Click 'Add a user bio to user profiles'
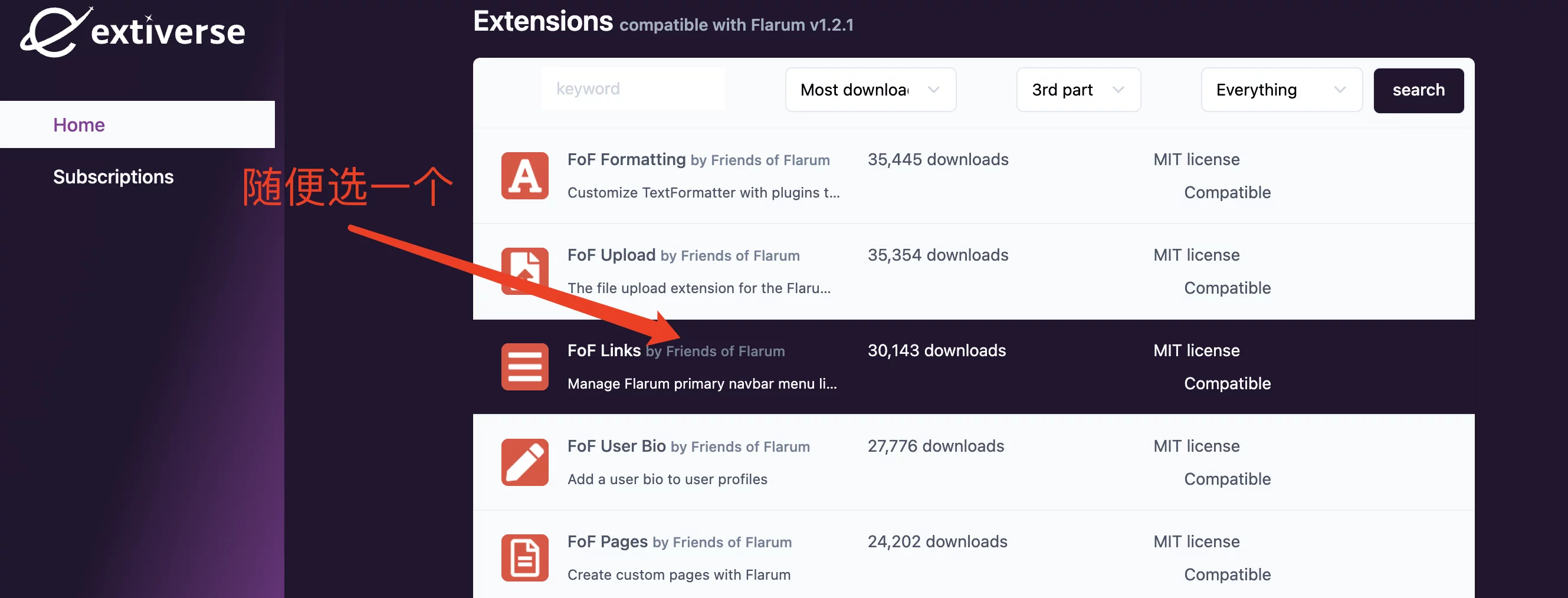Viewport: 1568px width, 598px height. pos(667,479)
